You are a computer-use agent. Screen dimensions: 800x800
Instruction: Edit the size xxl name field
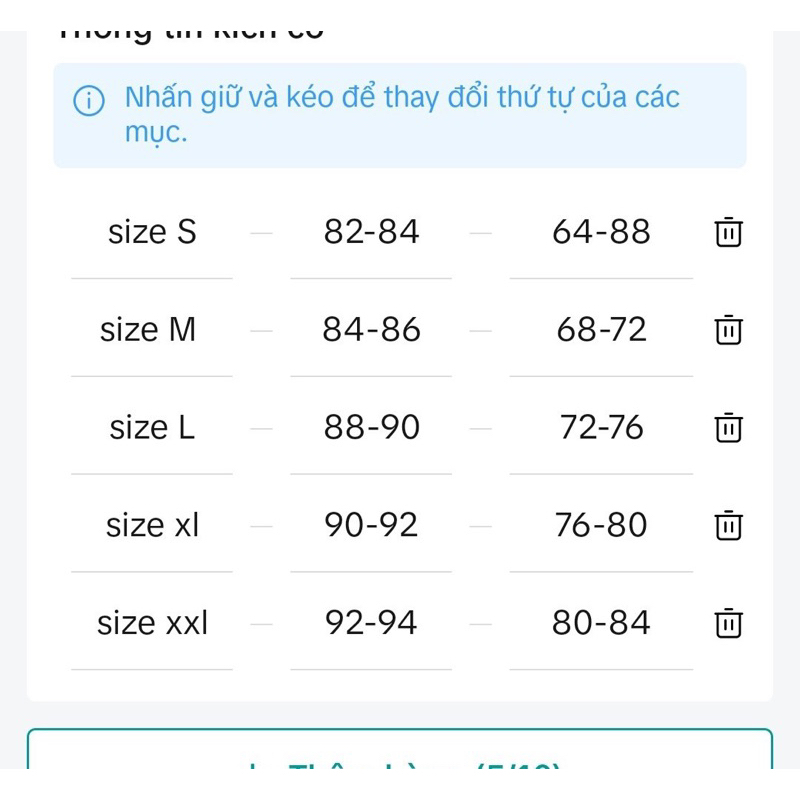coord(152,623)
